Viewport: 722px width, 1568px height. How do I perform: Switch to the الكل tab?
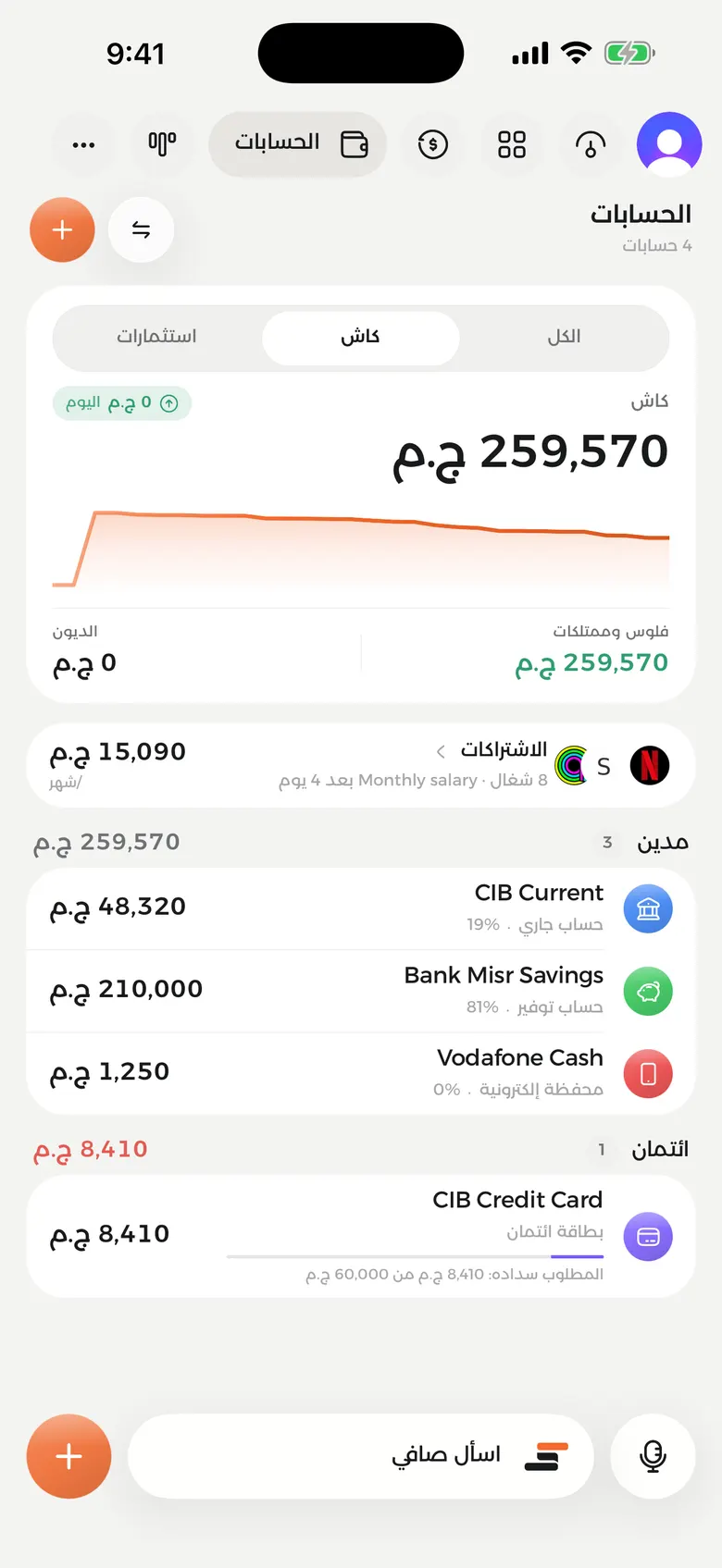click(x=564, y=337)
